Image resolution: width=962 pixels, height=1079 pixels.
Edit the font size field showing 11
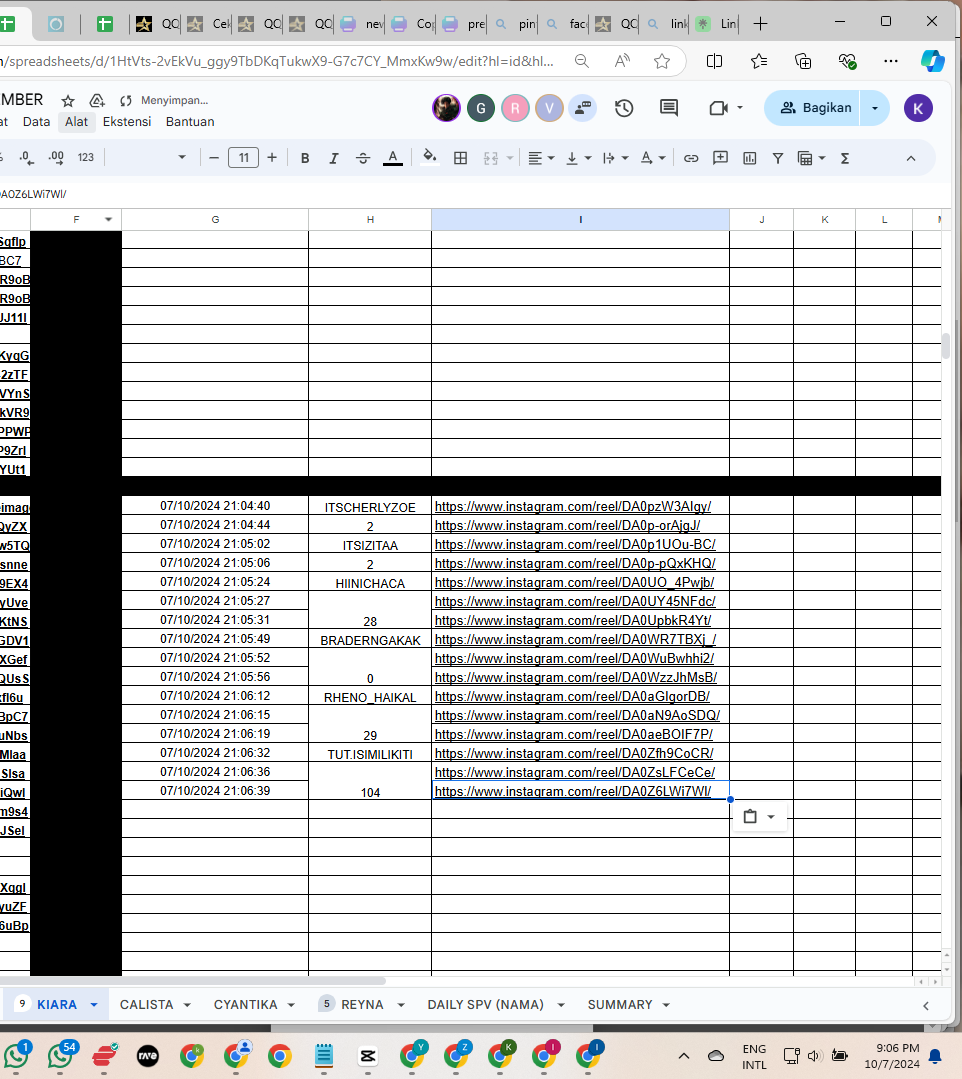click(244, 158)
